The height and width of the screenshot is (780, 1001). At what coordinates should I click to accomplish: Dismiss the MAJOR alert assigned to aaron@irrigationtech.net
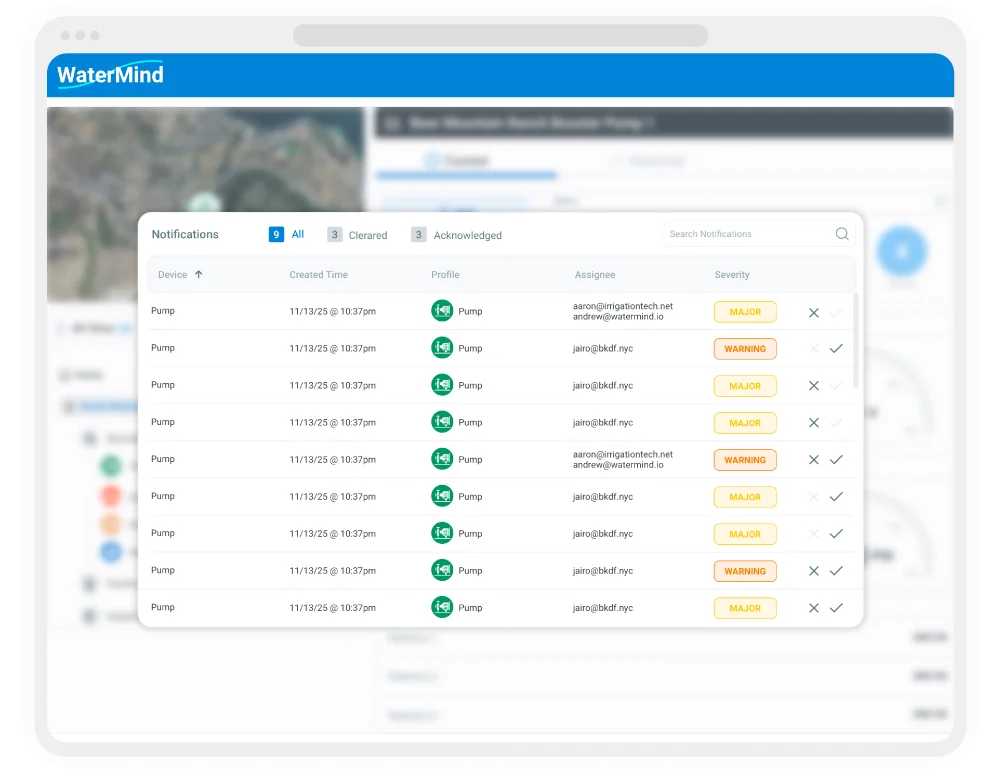tap(814, 312)
